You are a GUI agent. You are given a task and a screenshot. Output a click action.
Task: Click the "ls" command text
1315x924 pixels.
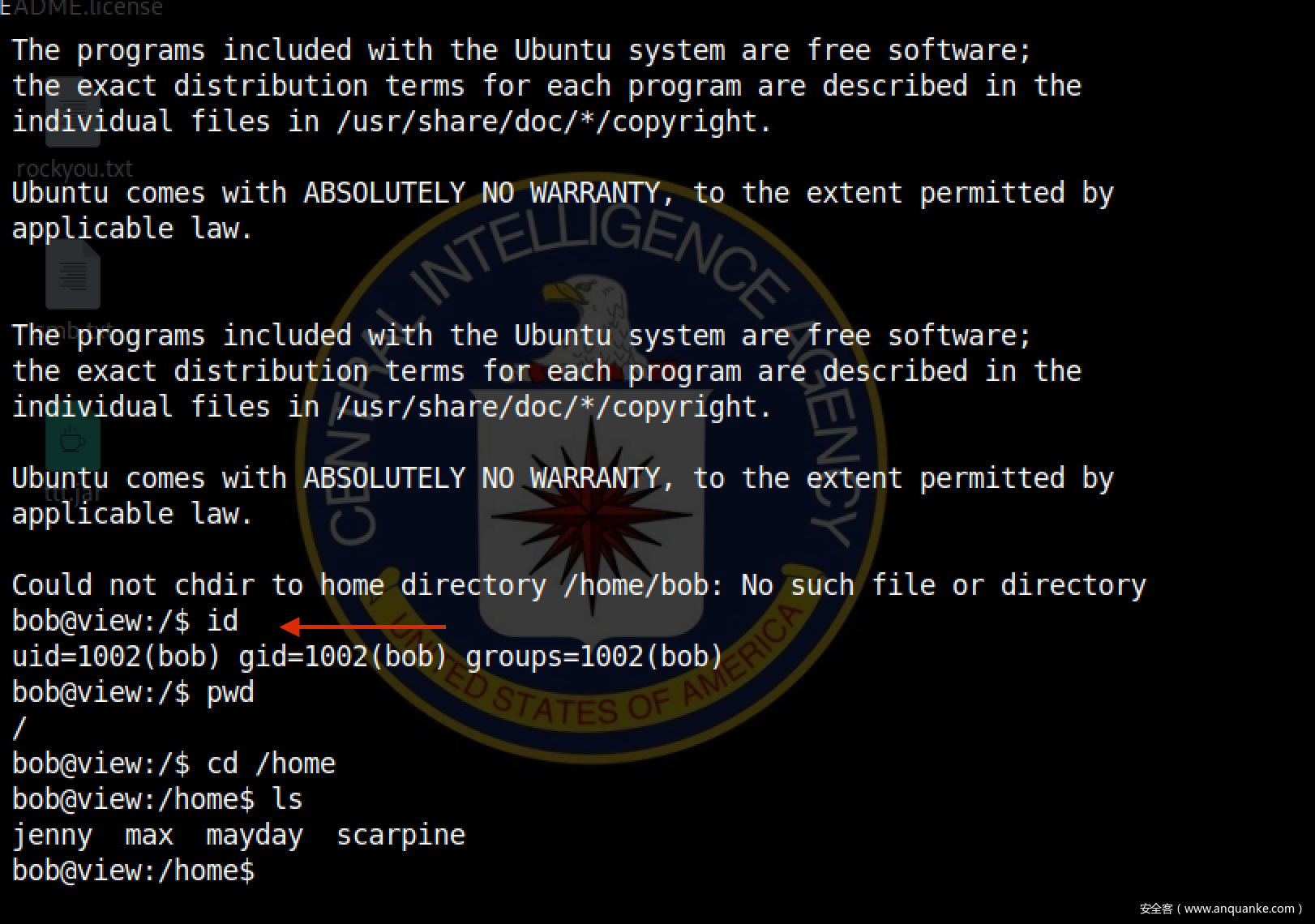(x=287, y=799)
